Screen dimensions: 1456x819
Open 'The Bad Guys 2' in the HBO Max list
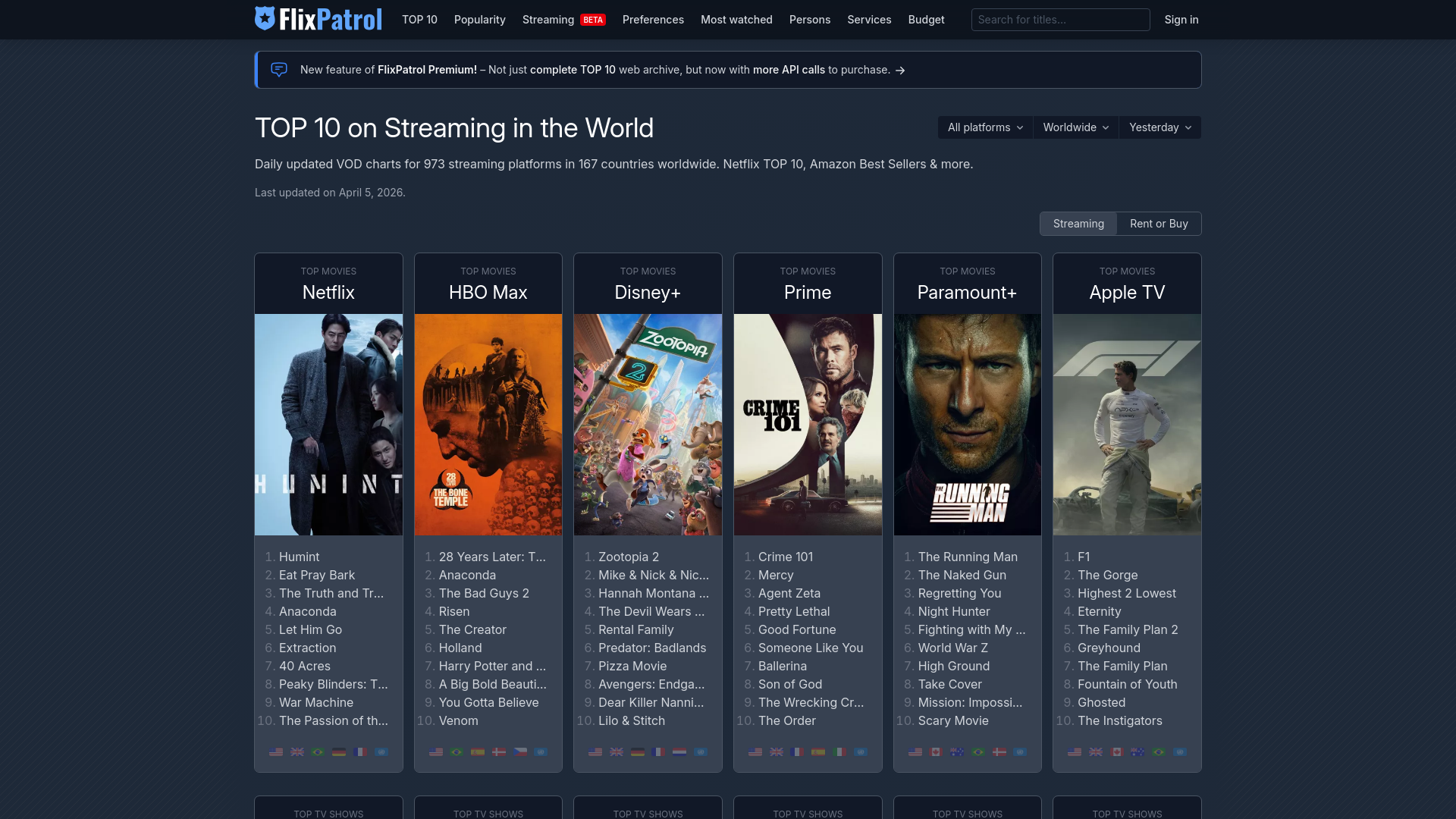[x=484, y=594]
